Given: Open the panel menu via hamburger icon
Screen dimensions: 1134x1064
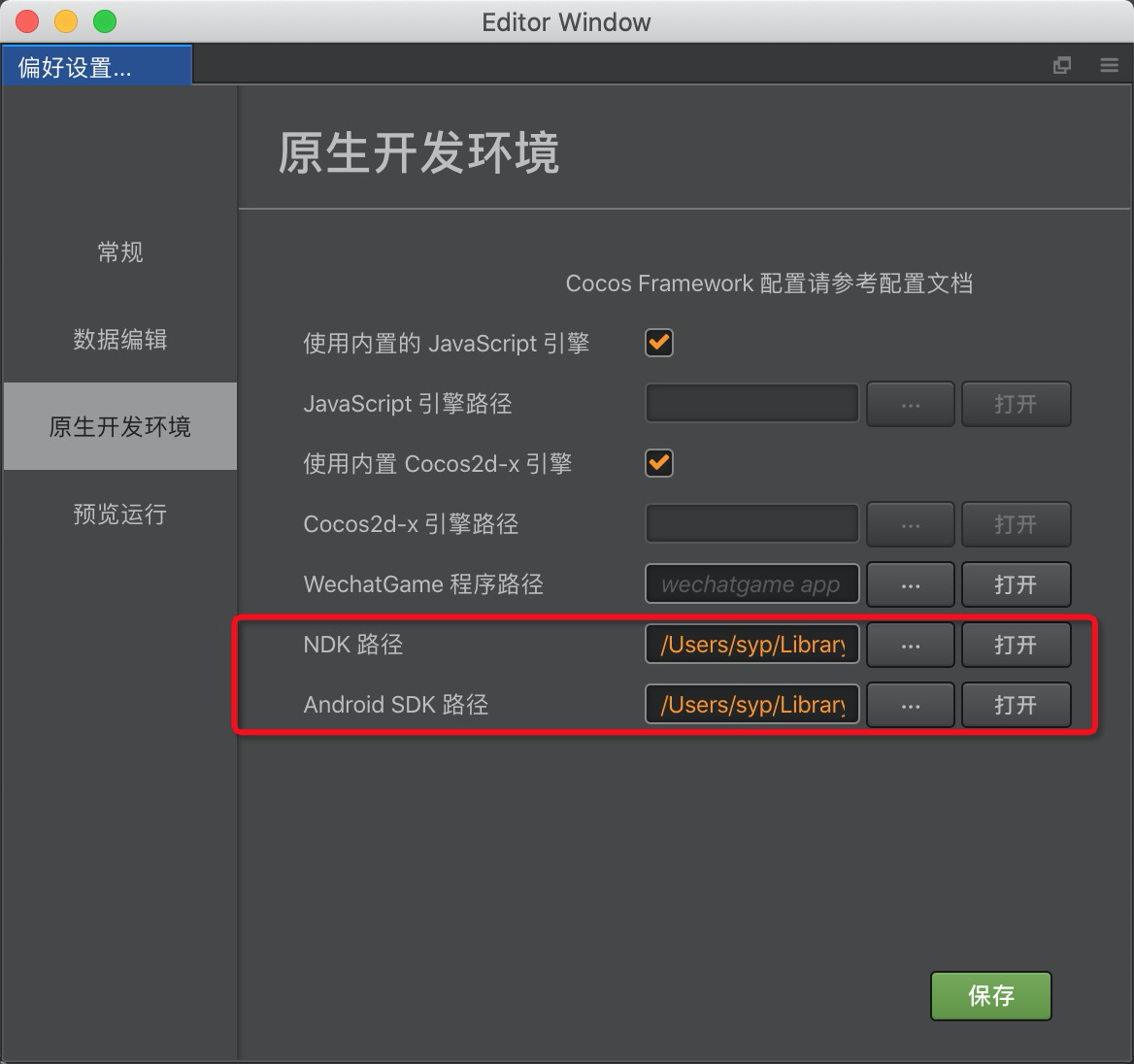Looking at the screenshot, I should pos(1109,65).
